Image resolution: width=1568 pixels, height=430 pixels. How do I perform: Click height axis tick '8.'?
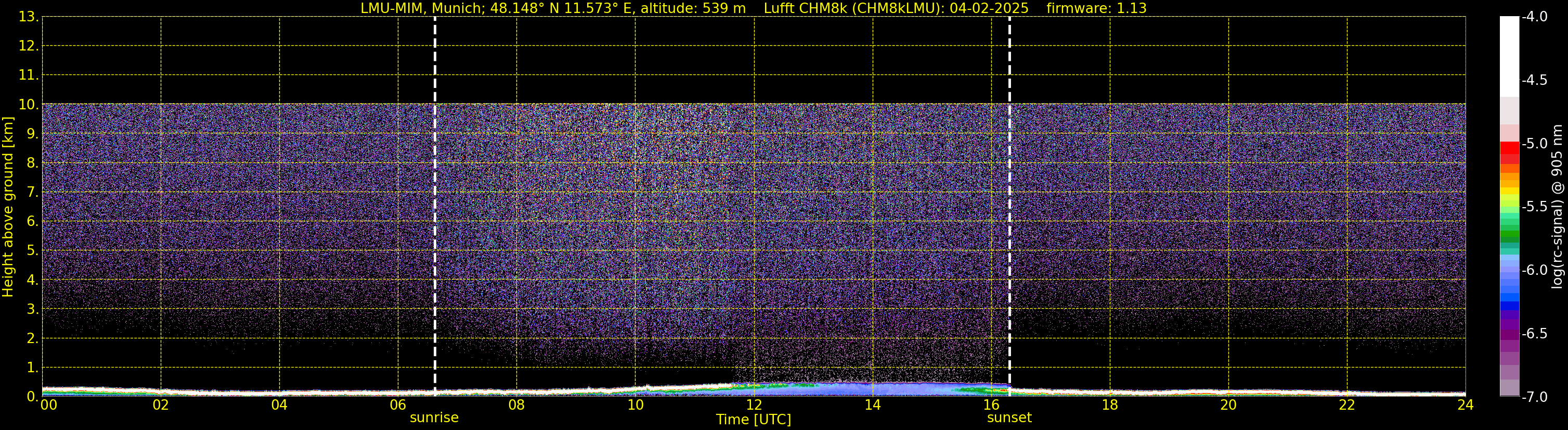pos(32,163)
